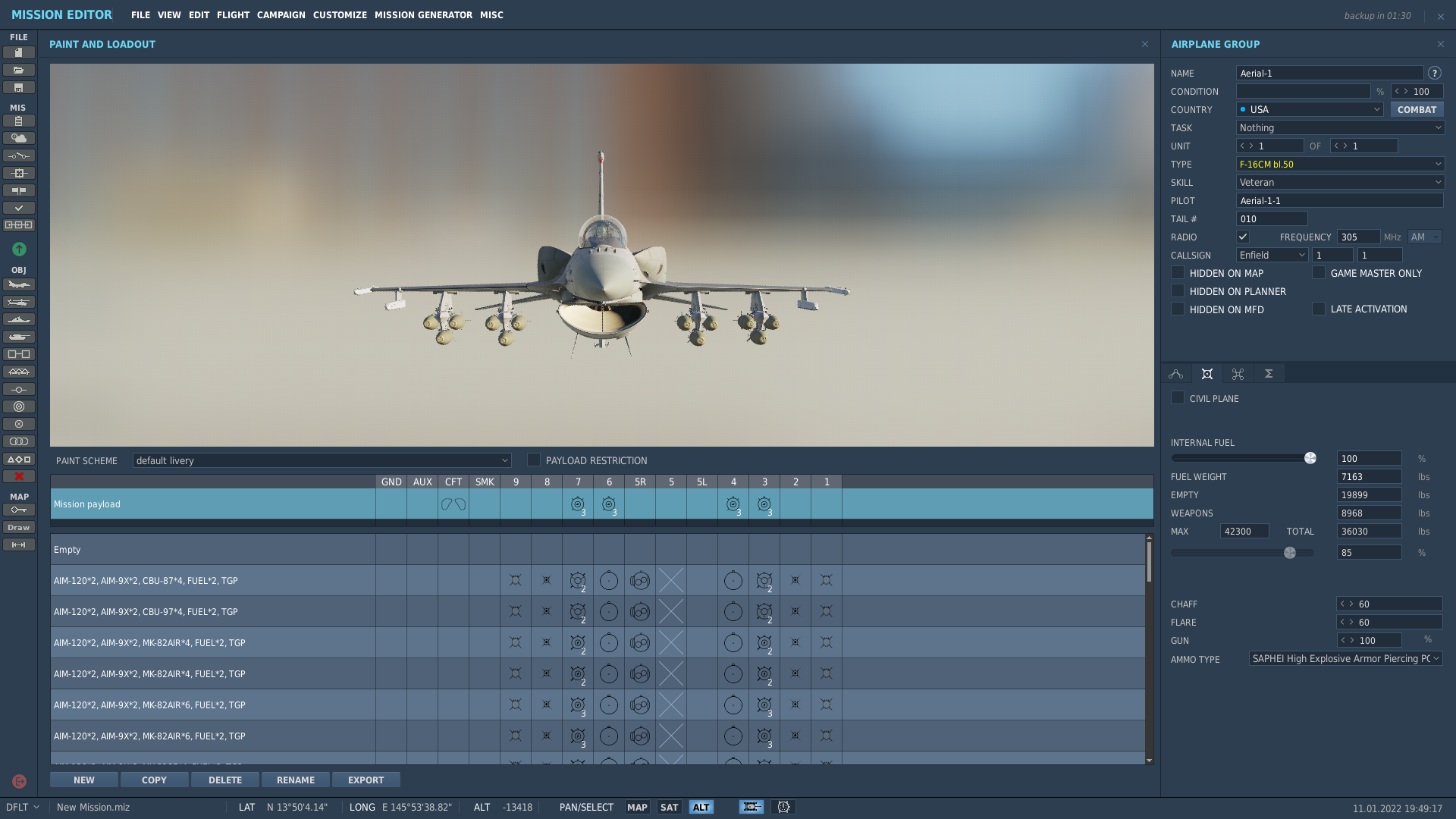Click the COMBAT button next to country

(x=1417, y=109)
